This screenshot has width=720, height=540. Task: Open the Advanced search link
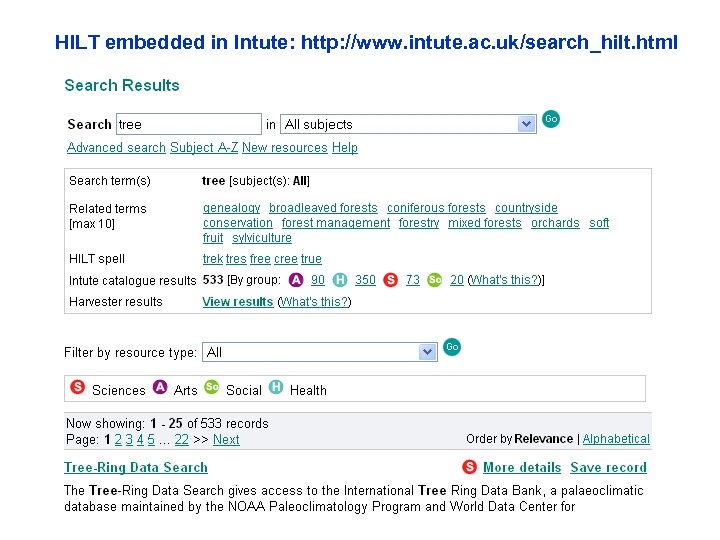(116, 148)
